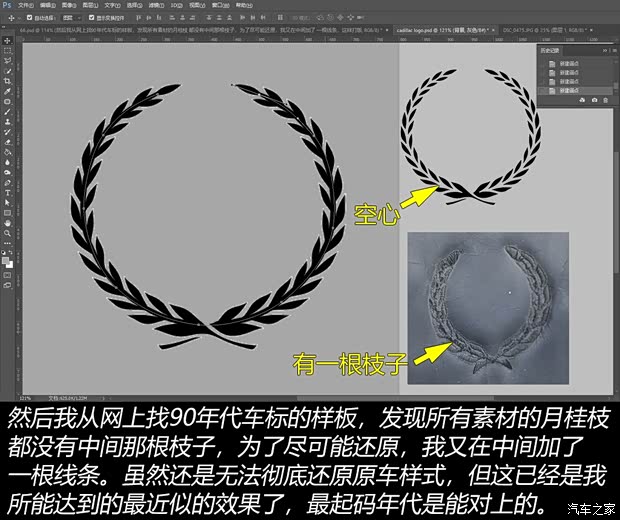Open the Move tool preset picker arrow
620x520 pixels.
click(19, 18)
